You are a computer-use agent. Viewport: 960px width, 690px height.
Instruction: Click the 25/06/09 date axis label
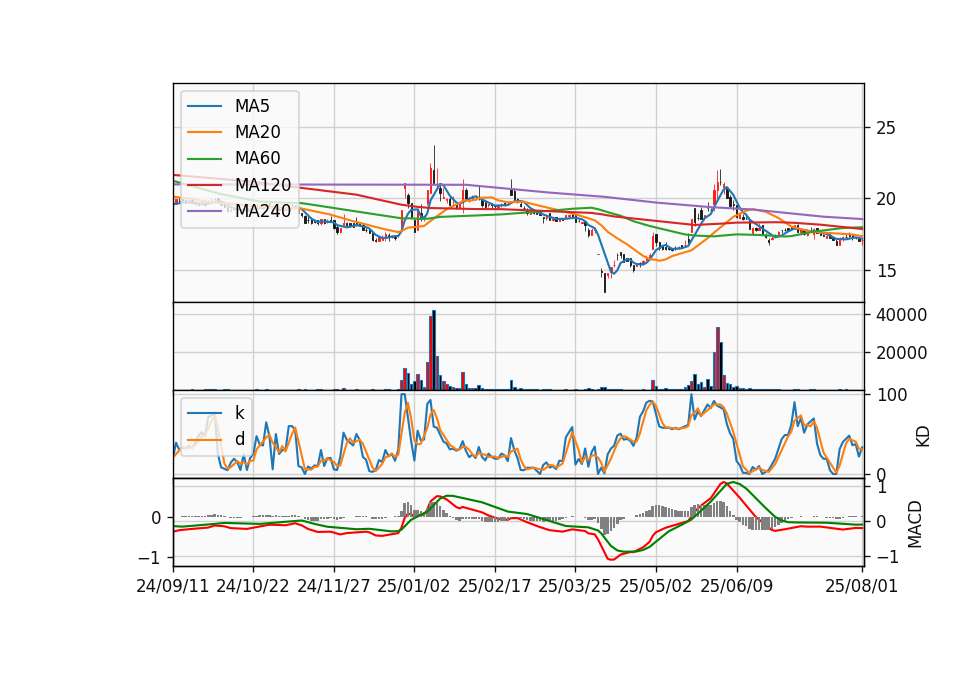[737, 586]
